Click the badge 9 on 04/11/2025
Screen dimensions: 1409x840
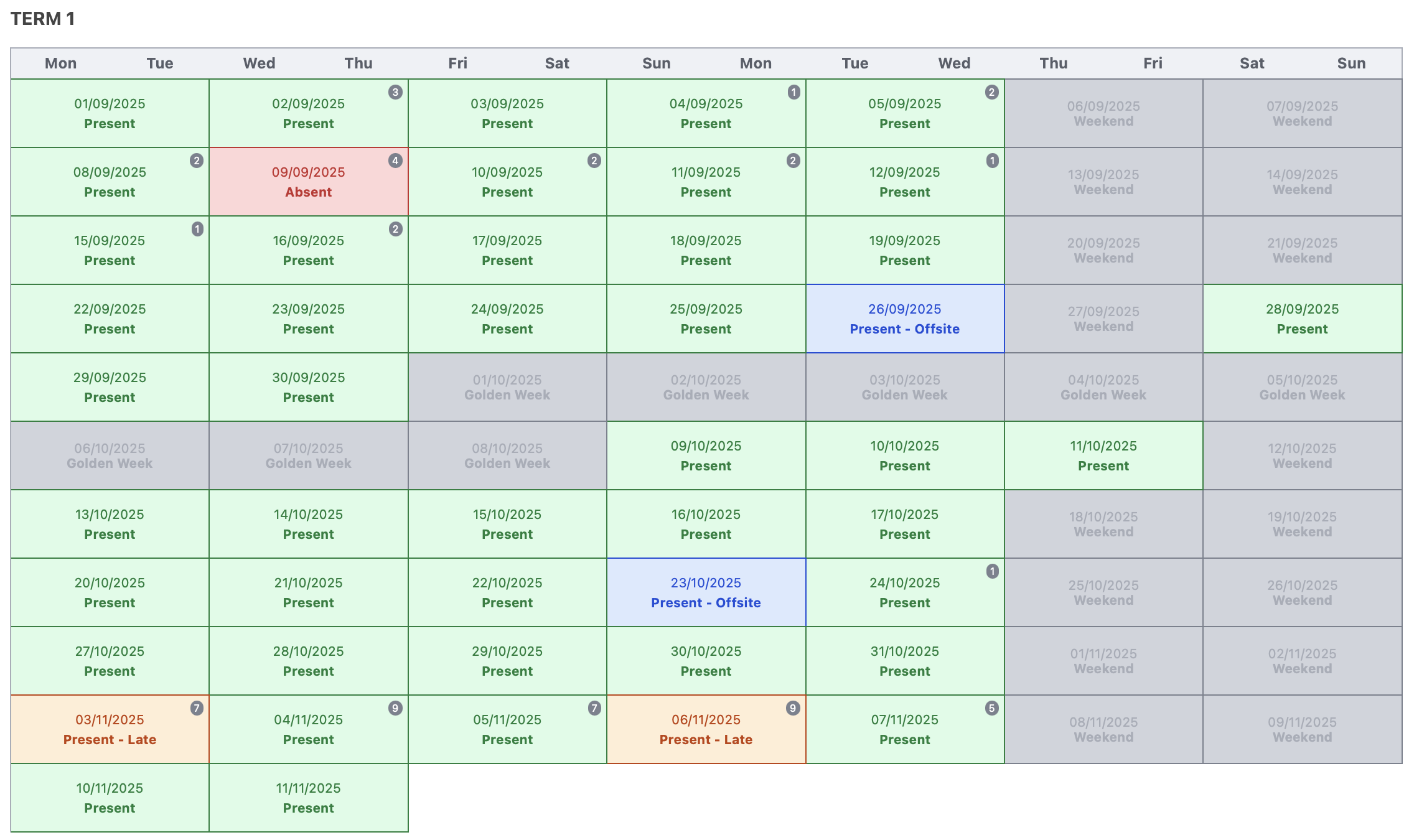coord(395,709)
